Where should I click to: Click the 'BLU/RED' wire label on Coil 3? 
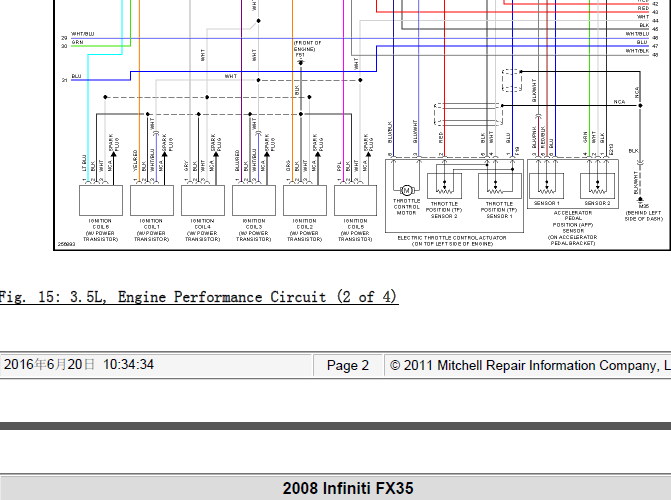point(237,161)
